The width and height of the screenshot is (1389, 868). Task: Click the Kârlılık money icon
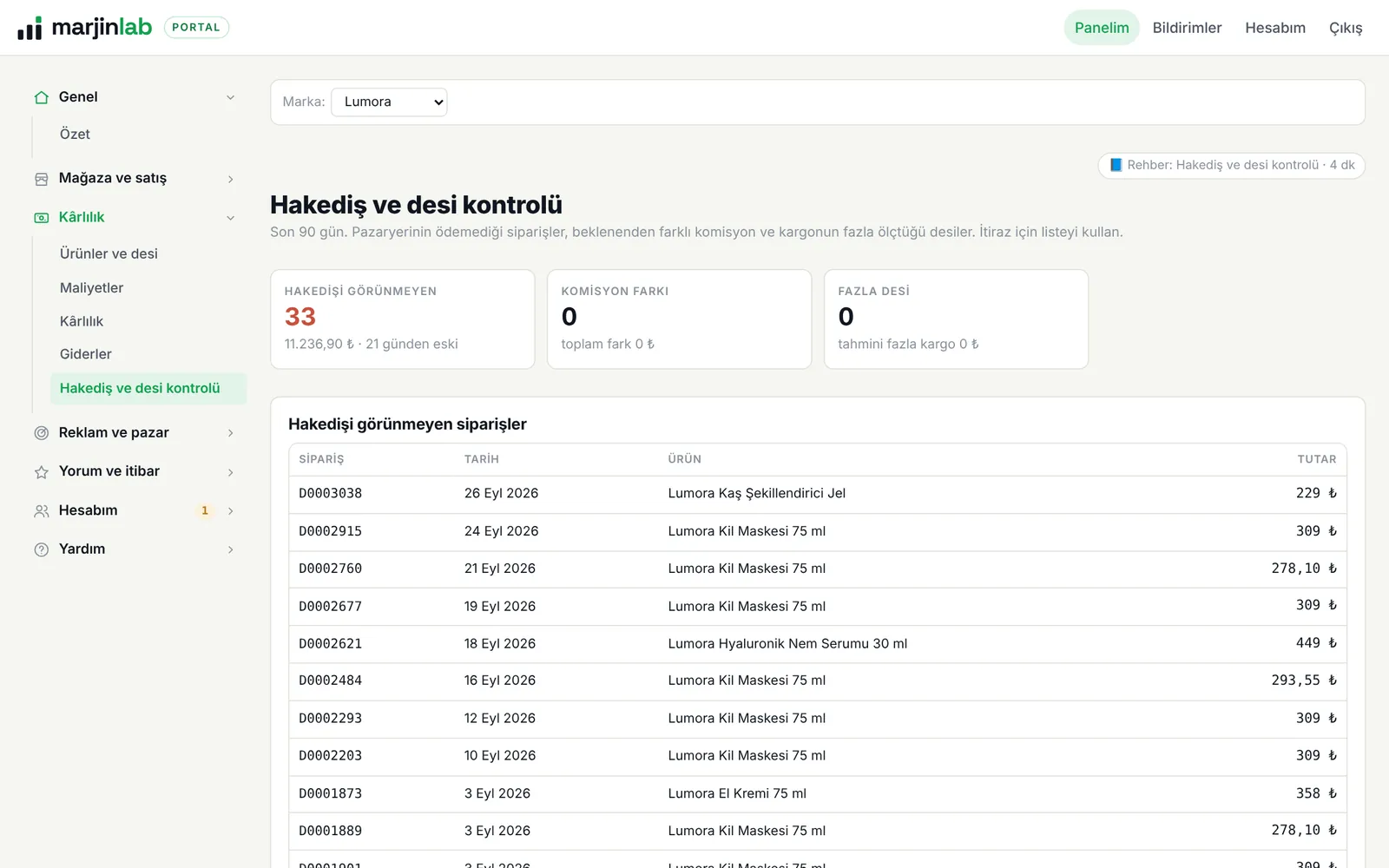pos(41,218)
